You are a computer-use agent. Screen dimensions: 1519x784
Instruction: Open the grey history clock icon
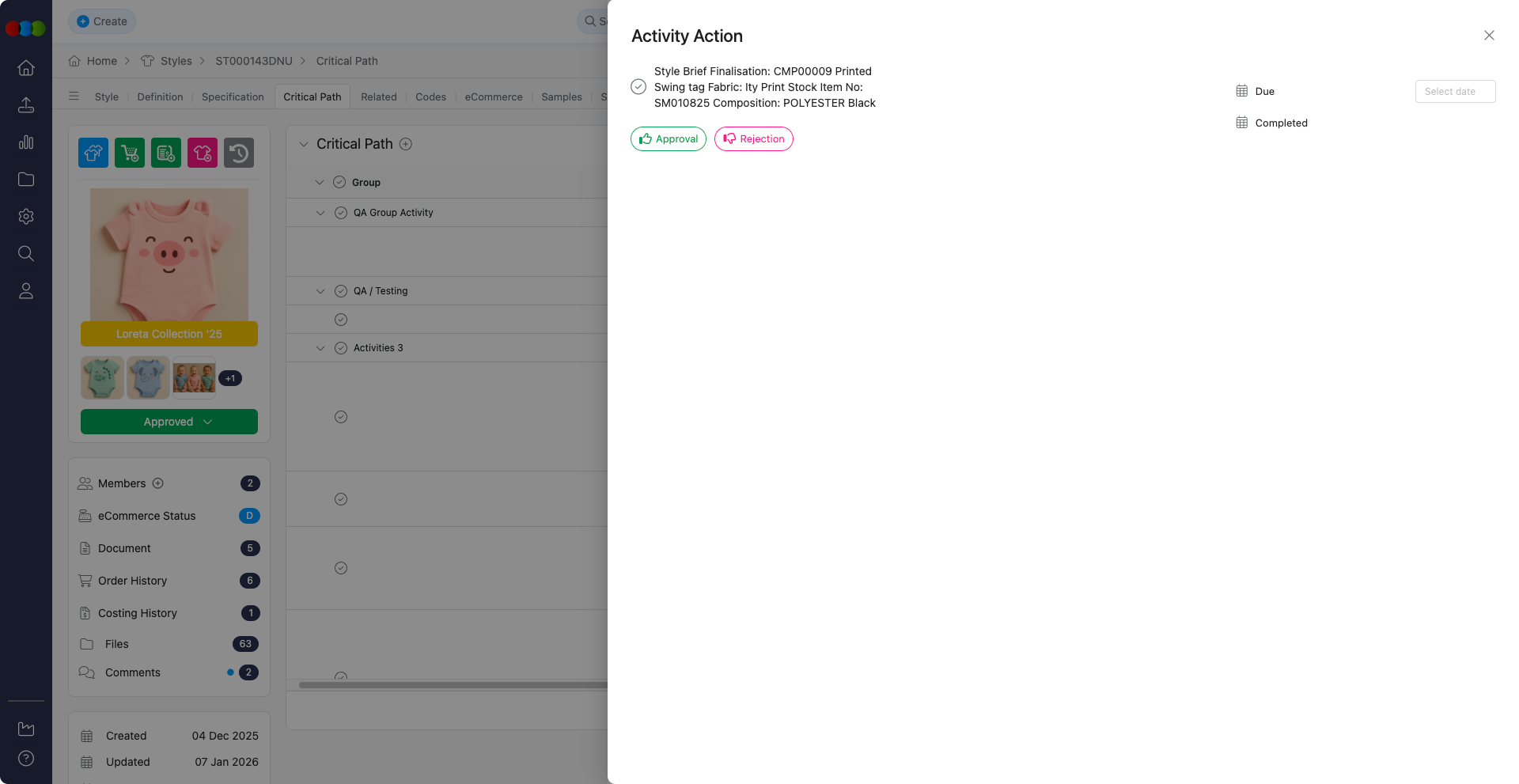click(239, 153)
